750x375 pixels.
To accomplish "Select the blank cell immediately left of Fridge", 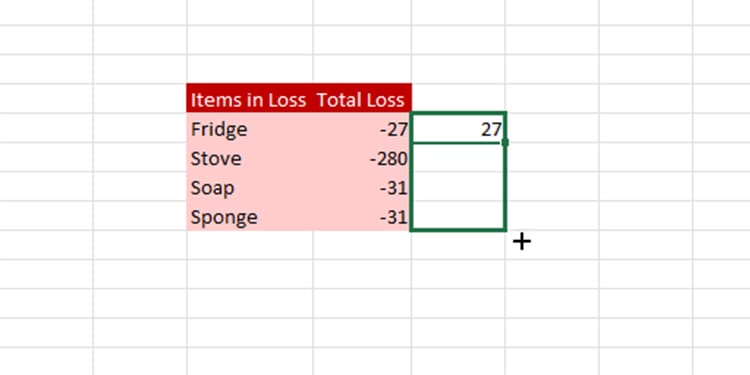I will click(x=140, y=128).
